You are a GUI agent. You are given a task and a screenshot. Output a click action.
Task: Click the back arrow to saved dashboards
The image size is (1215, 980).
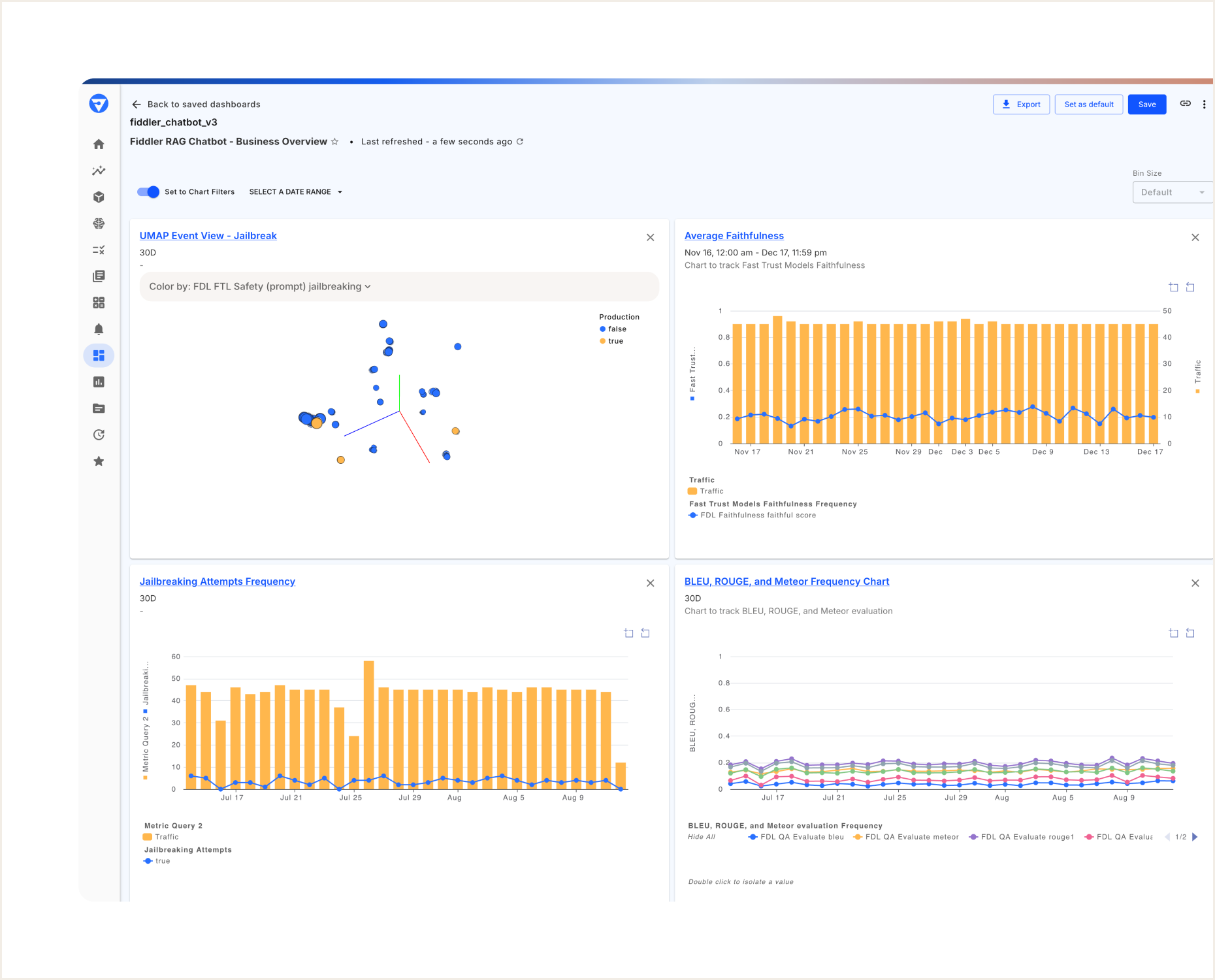tap(137, 105)
